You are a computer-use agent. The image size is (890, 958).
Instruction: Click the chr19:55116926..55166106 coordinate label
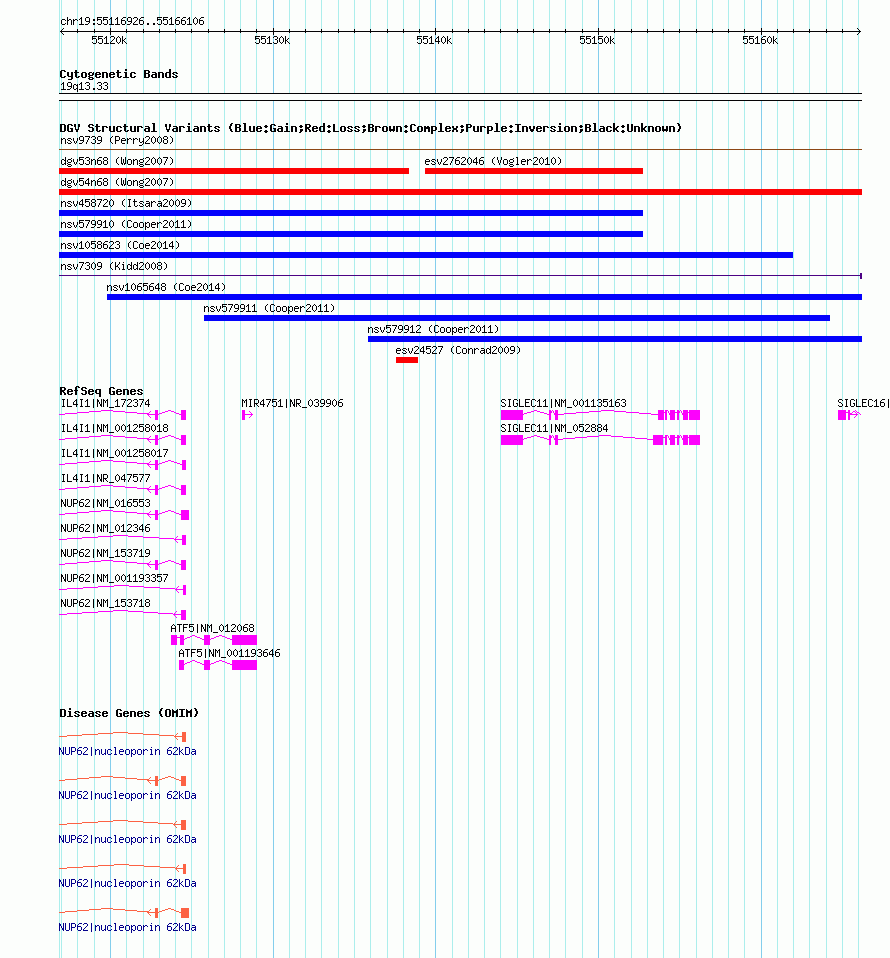click(132, 21)
